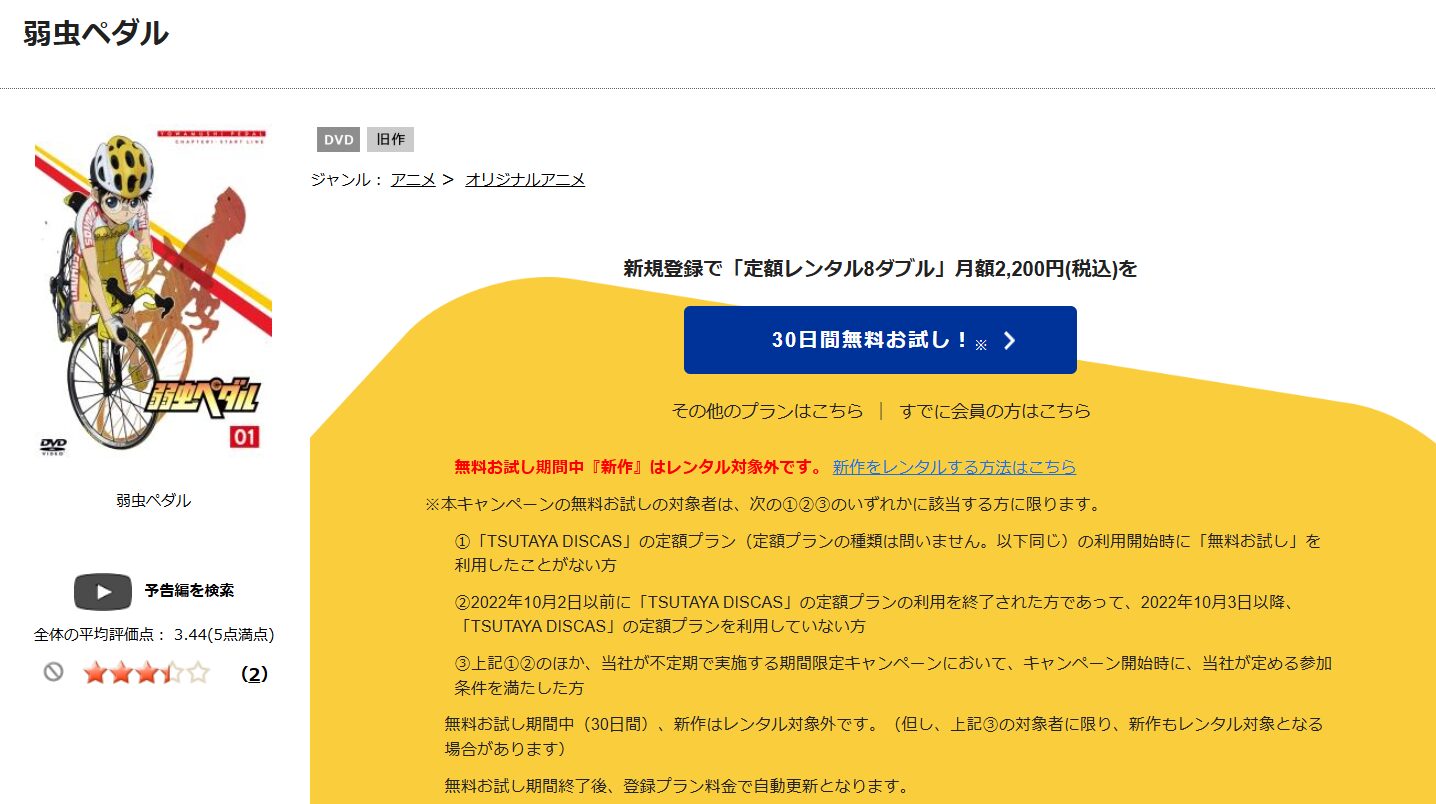Select the prohibition icon beside the stars

54,671
